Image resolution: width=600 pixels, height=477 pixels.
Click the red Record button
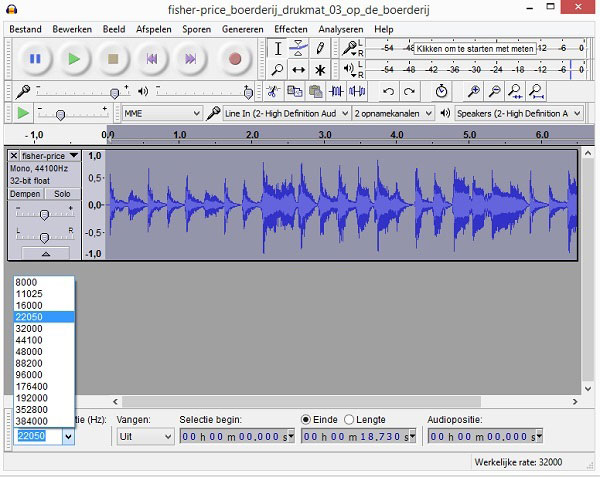coord(235,59)
